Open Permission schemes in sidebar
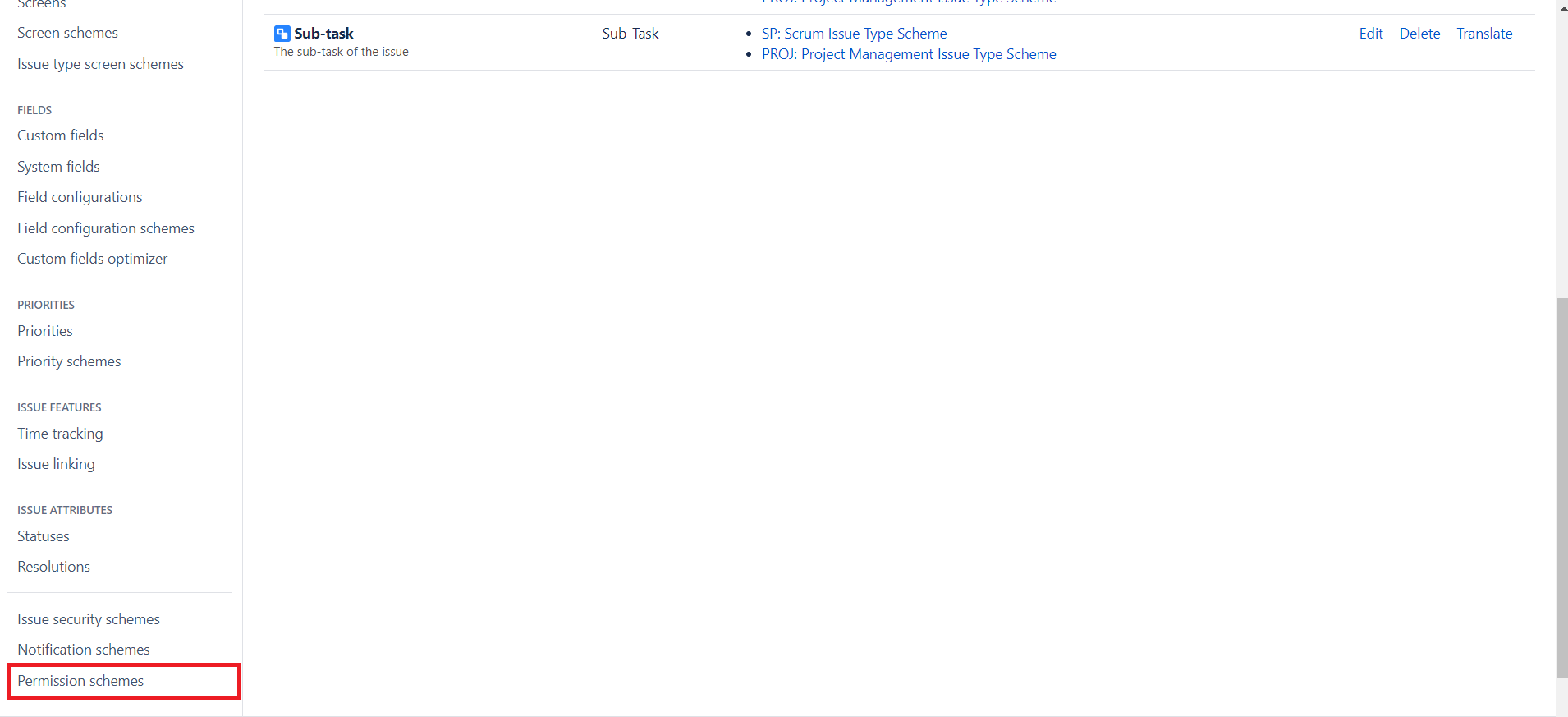The height and width of the screenshot is (717, 1568). pos(80,681)
